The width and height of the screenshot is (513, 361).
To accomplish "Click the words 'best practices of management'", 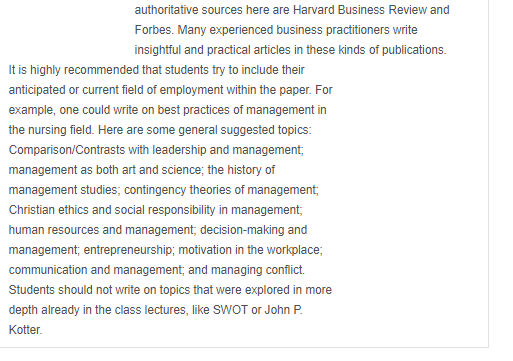I will click(236, 110).
